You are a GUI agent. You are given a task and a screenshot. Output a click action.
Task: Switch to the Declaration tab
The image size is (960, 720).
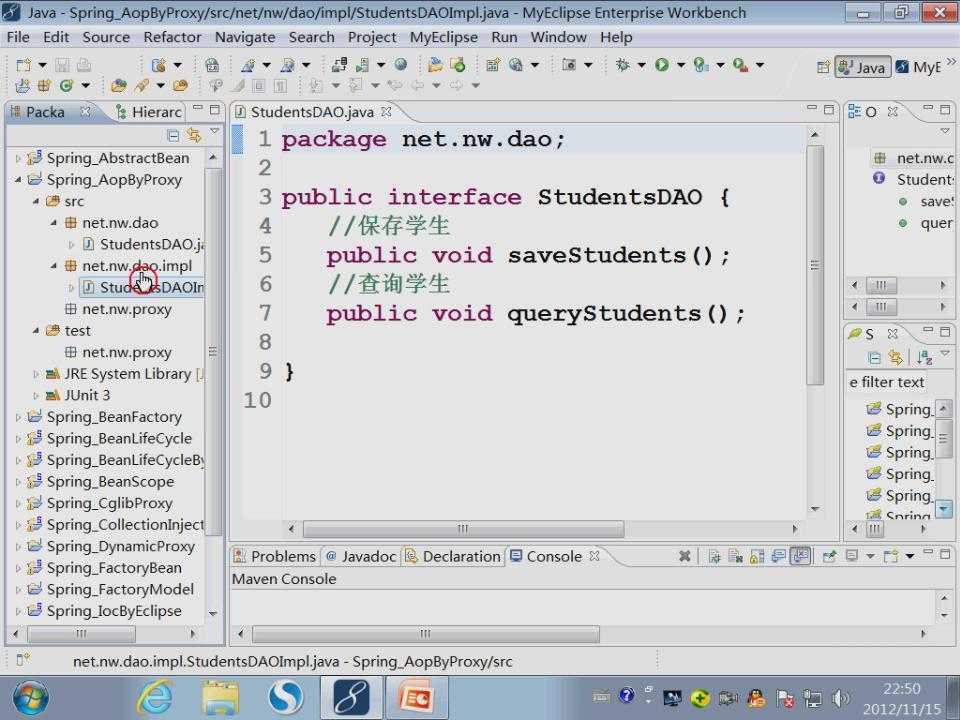coord(453,557)
